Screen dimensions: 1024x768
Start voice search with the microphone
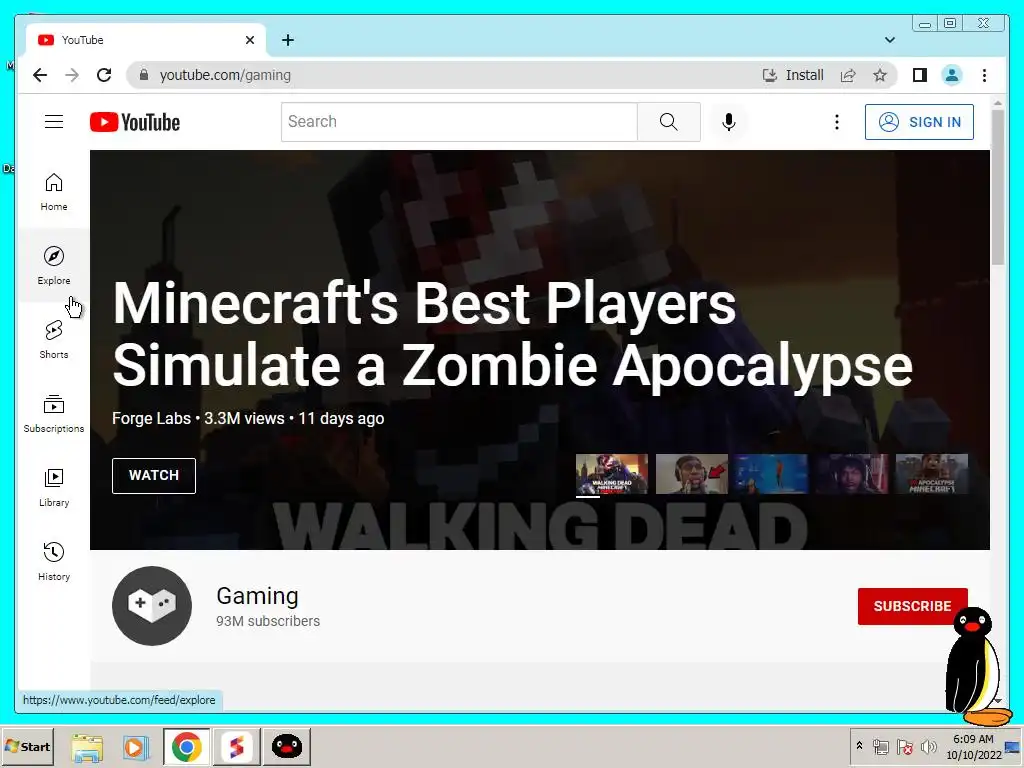(729, 121)
